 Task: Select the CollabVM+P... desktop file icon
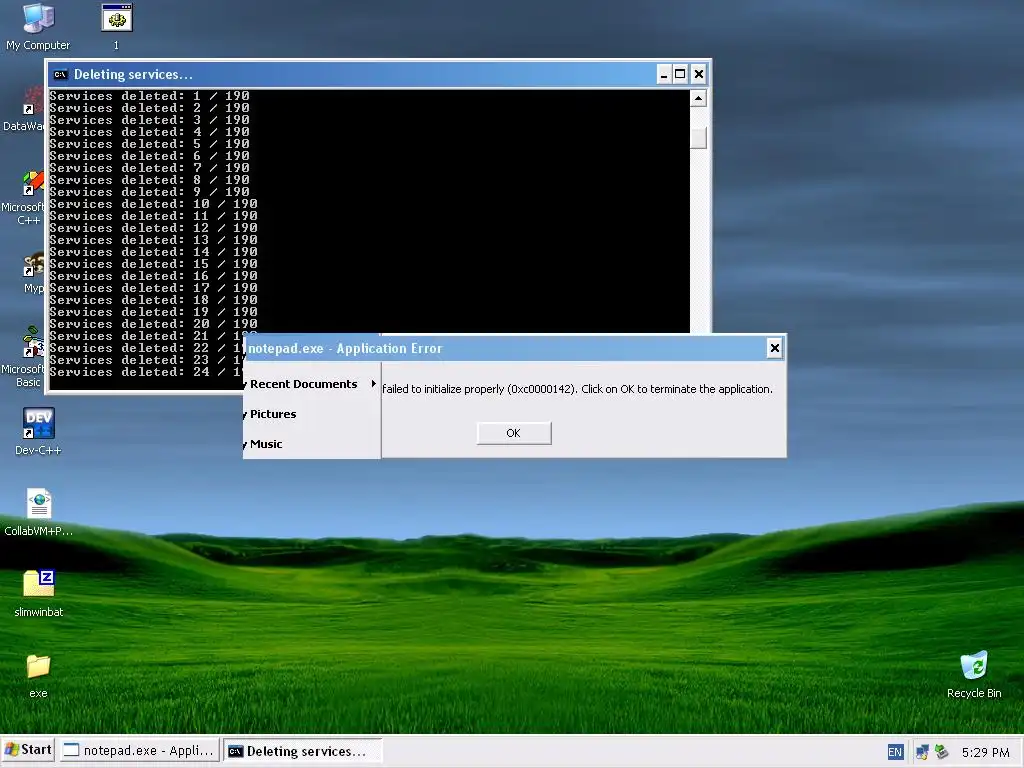point(39,512)
